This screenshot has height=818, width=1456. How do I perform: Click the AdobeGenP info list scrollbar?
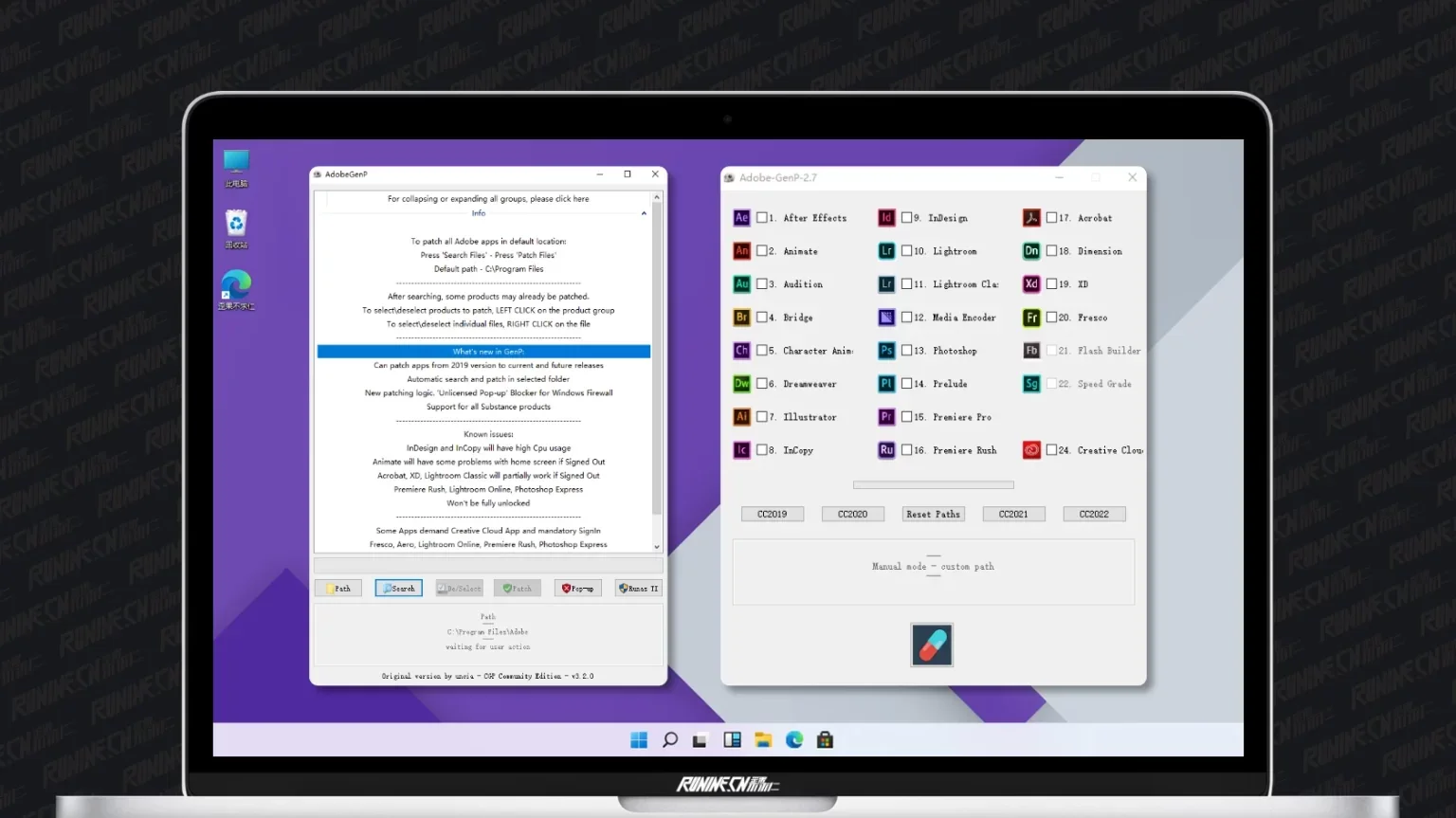[x=657, y=372]
